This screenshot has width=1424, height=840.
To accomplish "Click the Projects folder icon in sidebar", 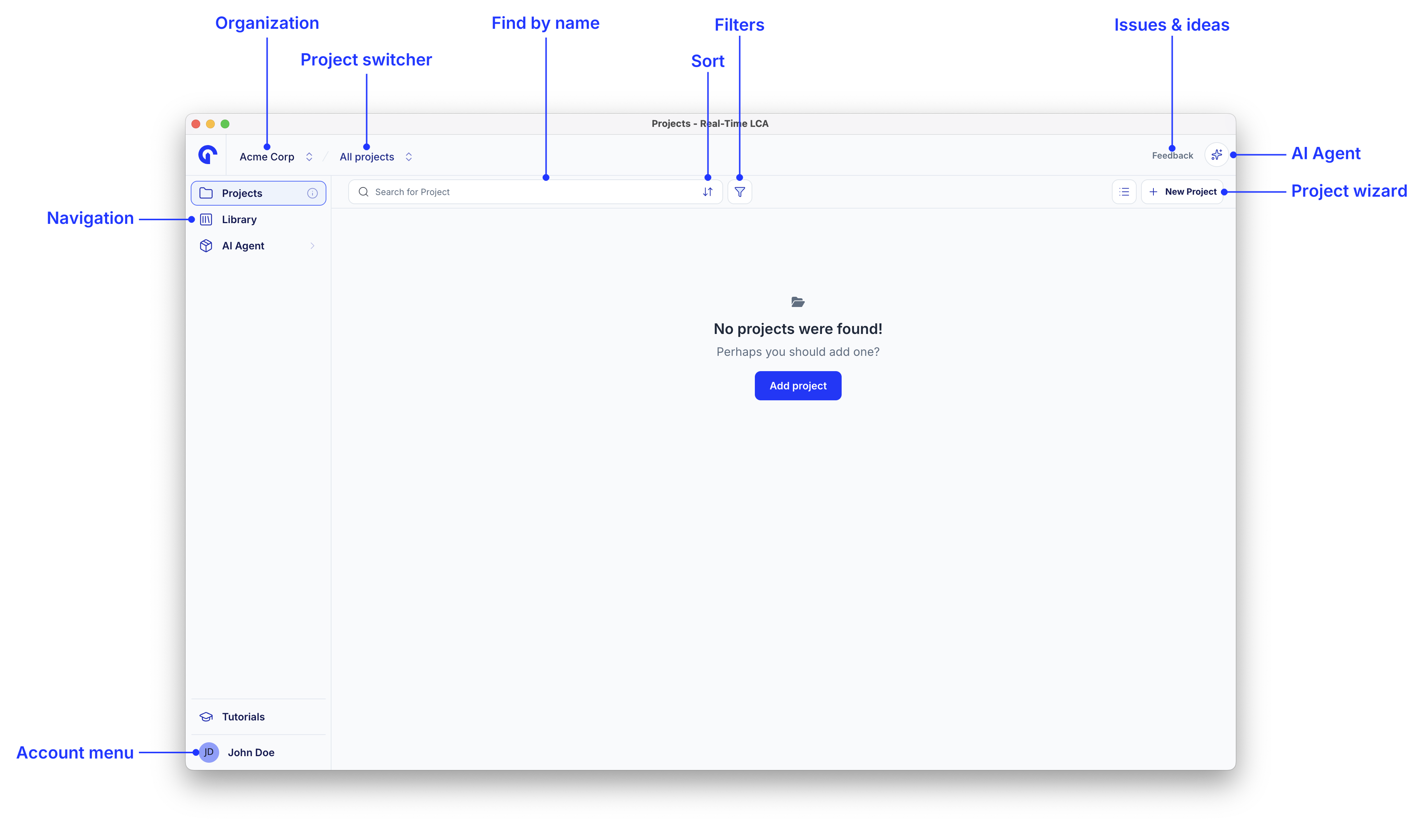I will pos(206,193).
